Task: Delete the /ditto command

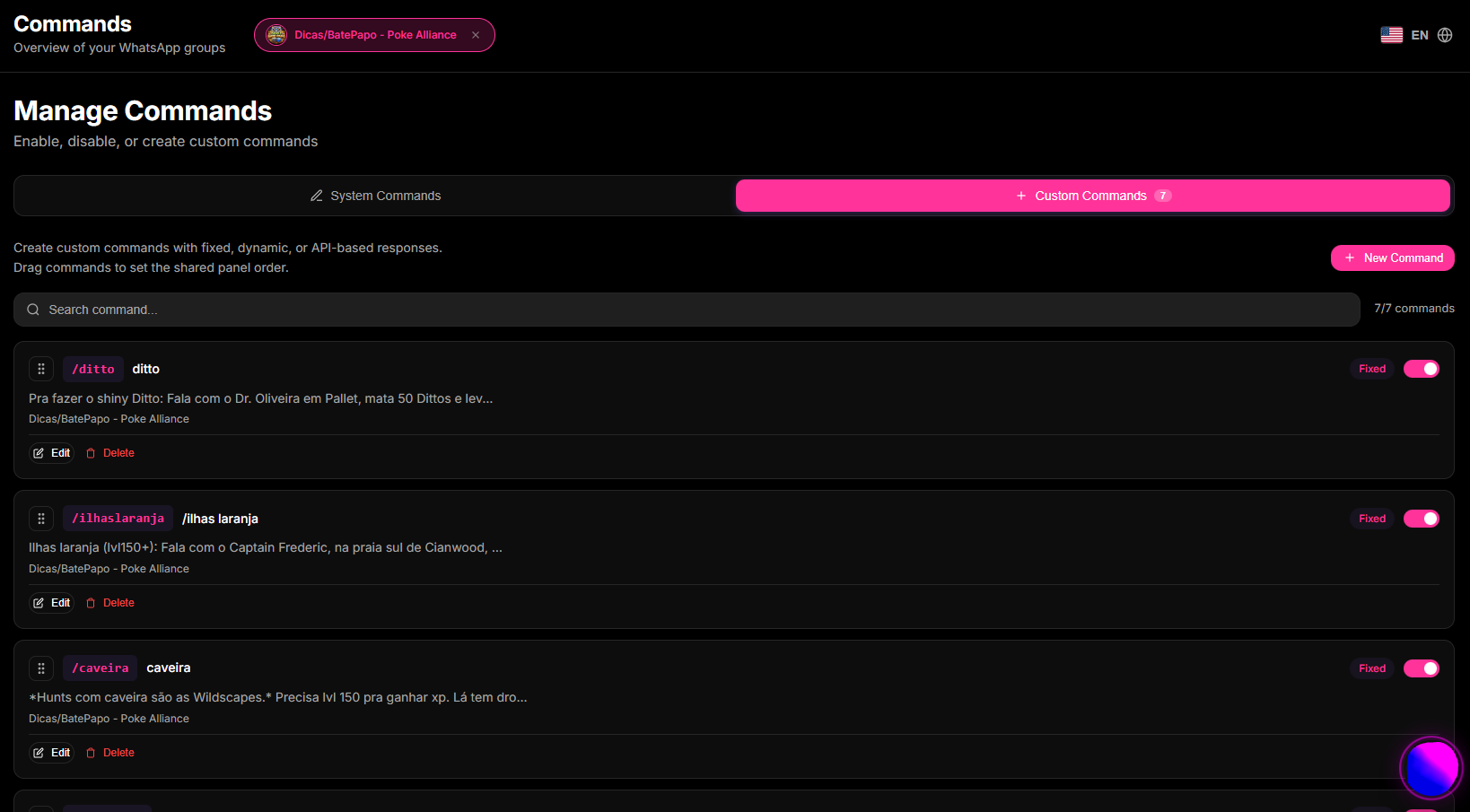Action: point(110,453)
